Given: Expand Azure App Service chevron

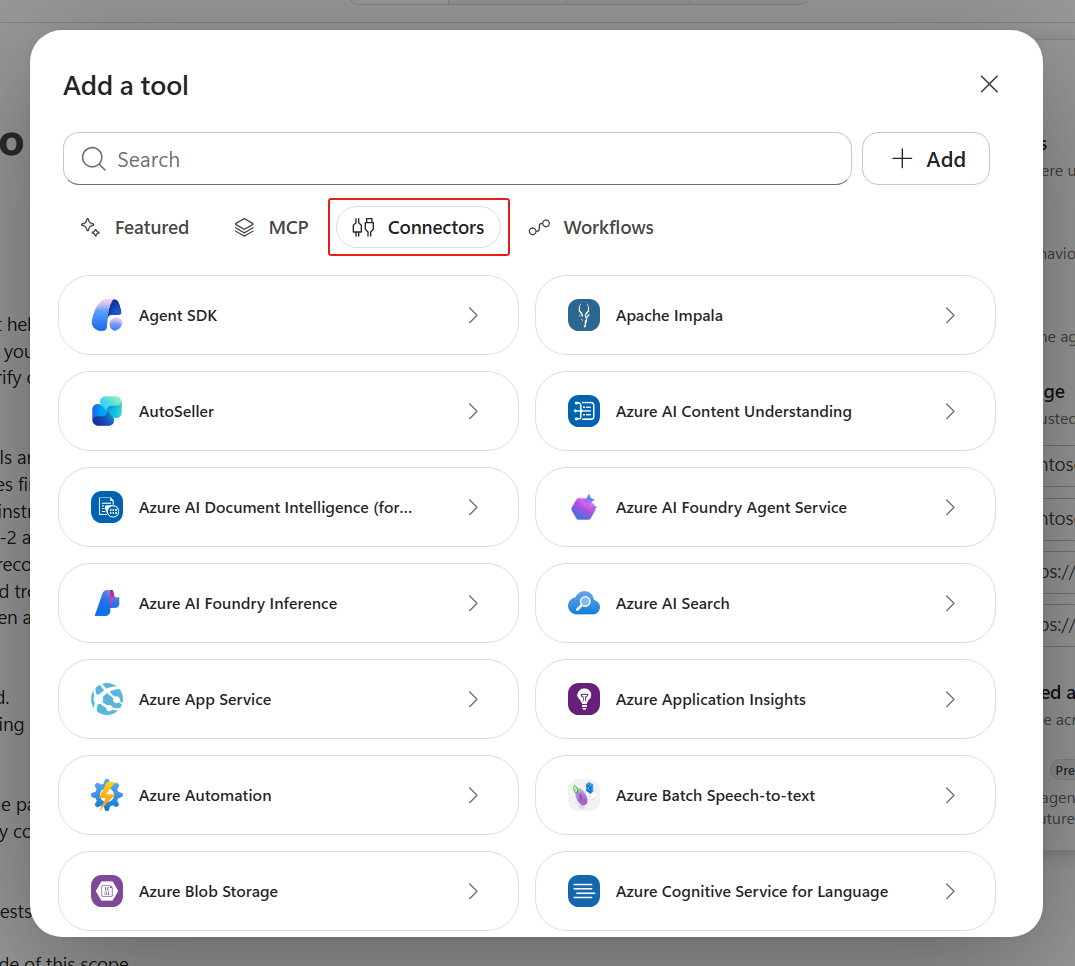Looking at the screenshot, I should [473, 699].
